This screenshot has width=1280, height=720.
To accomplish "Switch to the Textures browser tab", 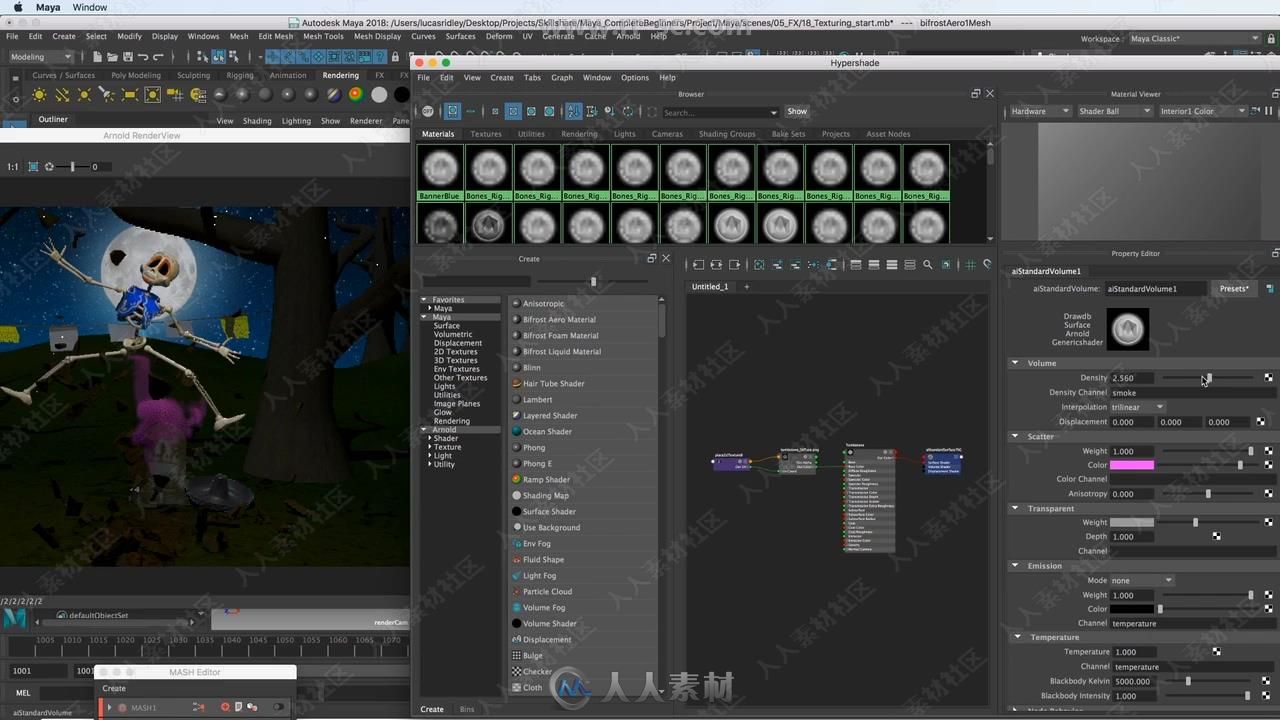I will pyautogui.click(x=486, y=134).
